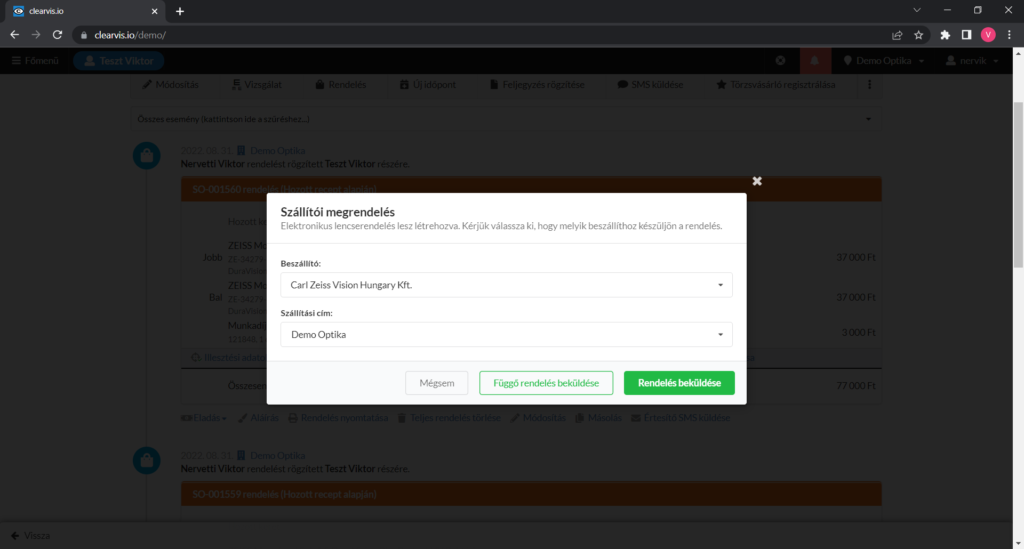Click the red notification bell icon
Screen dimensions: 1024x549
(814, 61)
